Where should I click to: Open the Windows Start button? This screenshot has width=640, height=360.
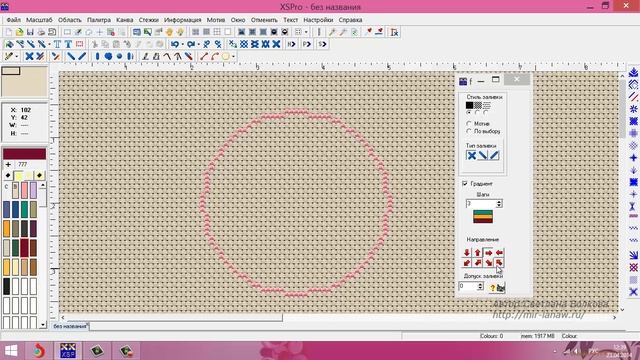click(x=11, y=351)
